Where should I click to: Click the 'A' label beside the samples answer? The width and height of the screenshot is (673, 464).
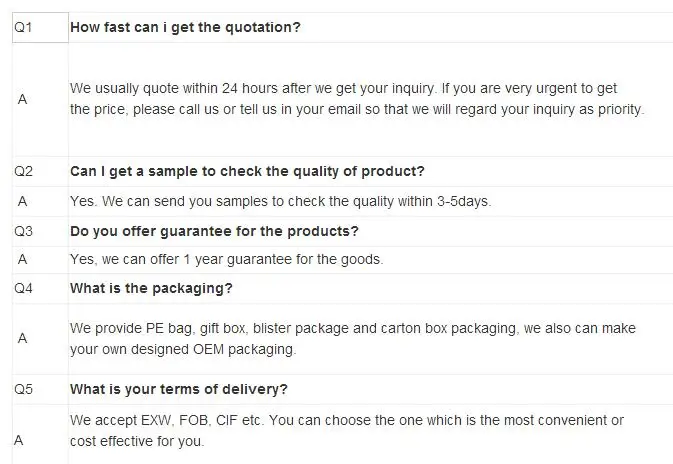23,201
